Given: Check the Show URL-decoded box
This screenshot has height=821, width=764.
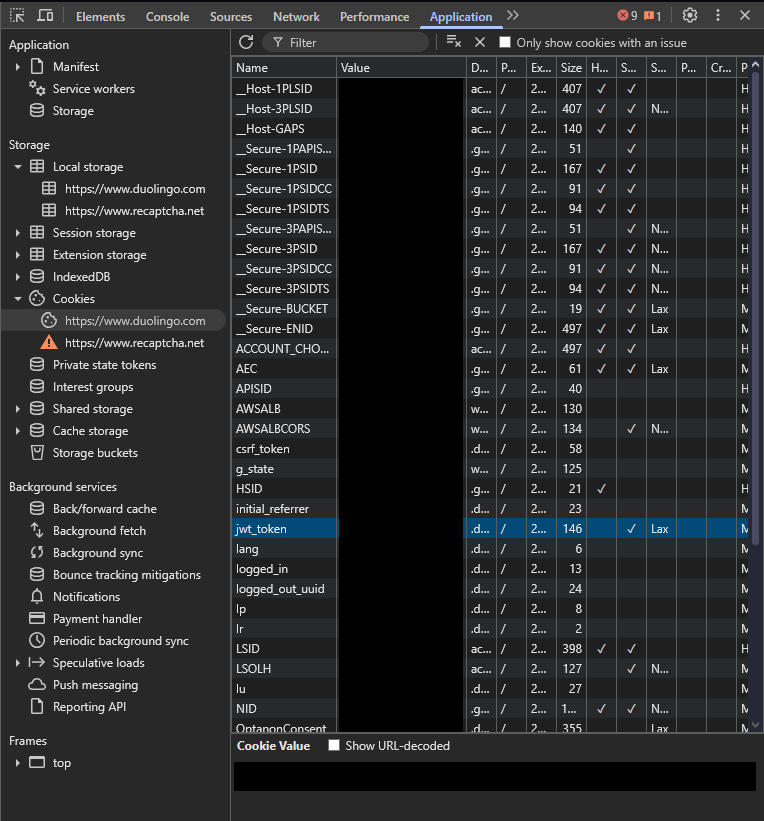Looking at the screenshot, I should (334, 745).
